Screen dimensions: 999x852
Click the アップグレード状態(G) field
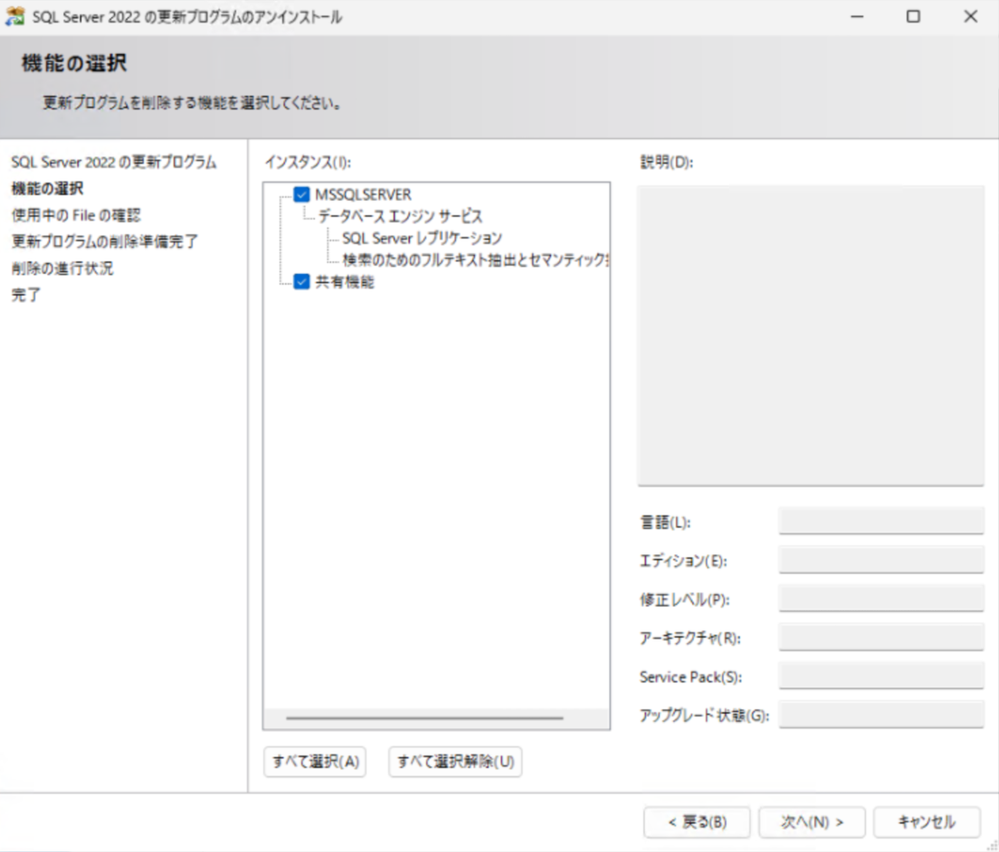tap(881, 715)
